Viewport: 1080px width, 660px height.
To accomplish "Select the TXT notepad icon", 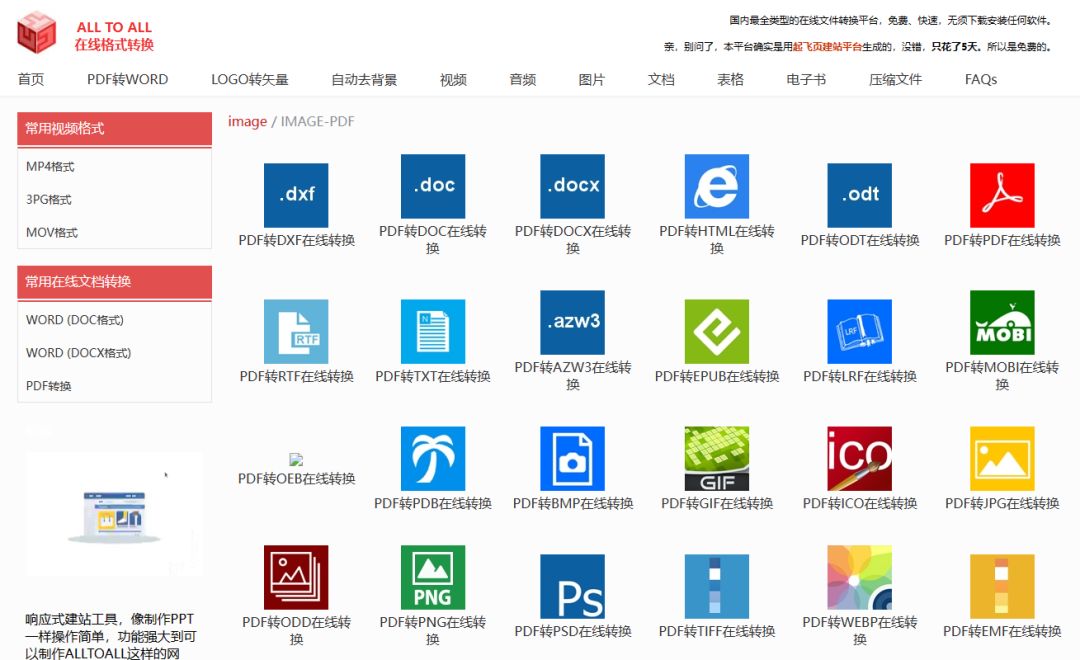I will (x=433, y=331).
